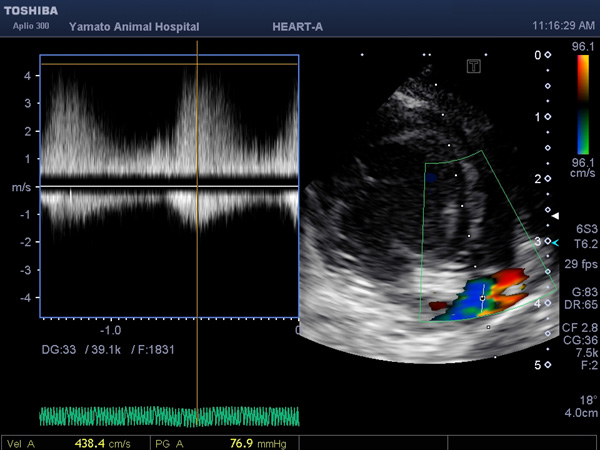Click the blue regurgitant jet in color box
This screenshot has width=600, height=450.
pos(465,302)
